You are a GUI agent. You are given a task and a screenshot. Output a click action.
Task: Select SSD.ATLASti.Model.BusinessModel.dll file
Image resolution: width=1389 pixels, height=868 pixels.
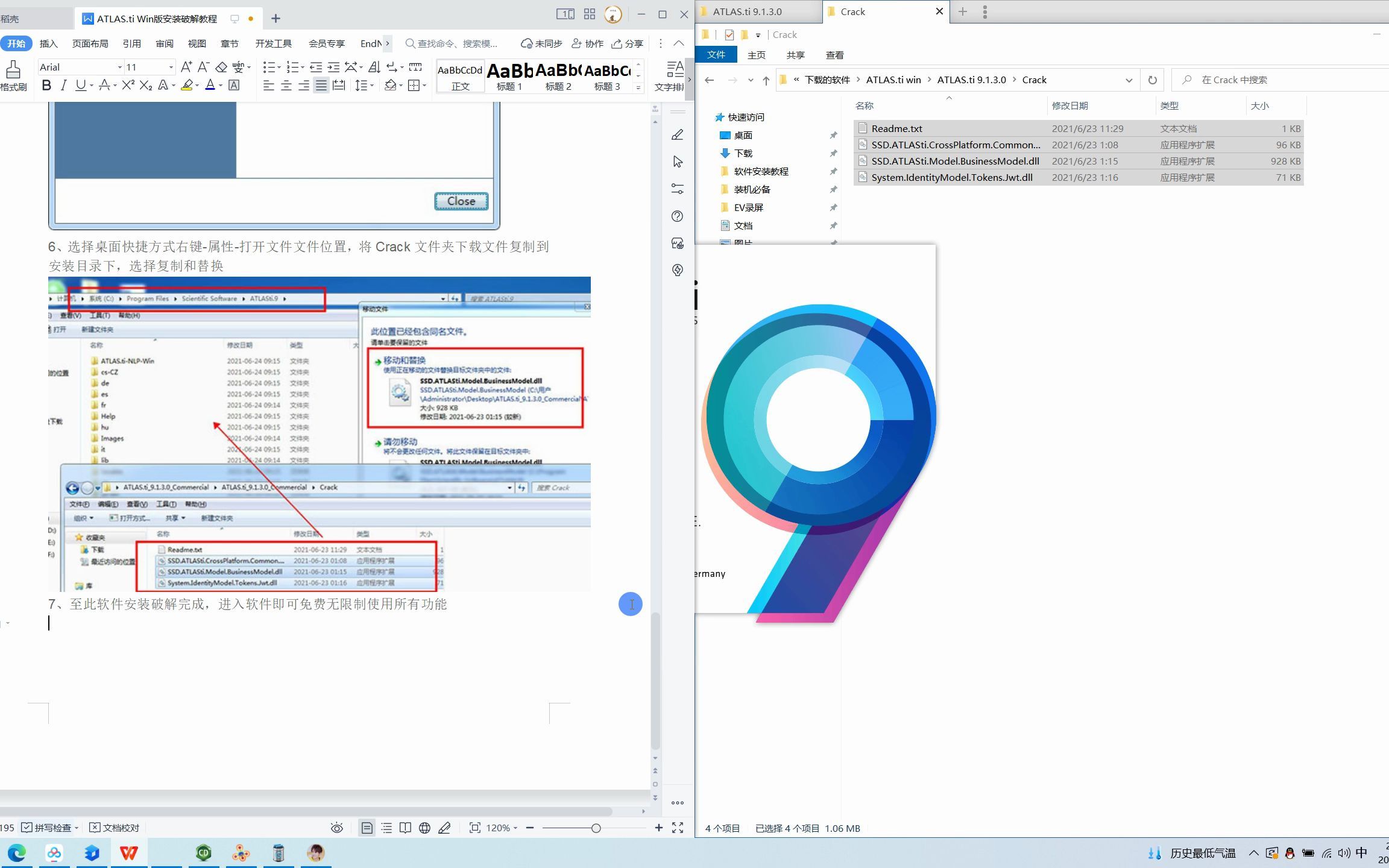pyautogui.click(x=1078, y=161)
